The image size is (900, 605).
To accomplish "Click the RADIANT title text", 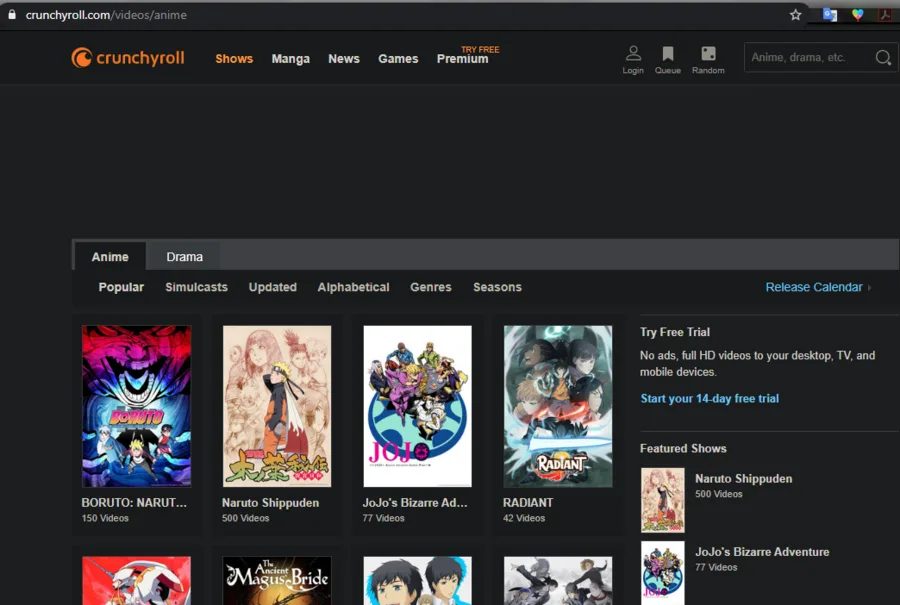I will tap(528, 503).
